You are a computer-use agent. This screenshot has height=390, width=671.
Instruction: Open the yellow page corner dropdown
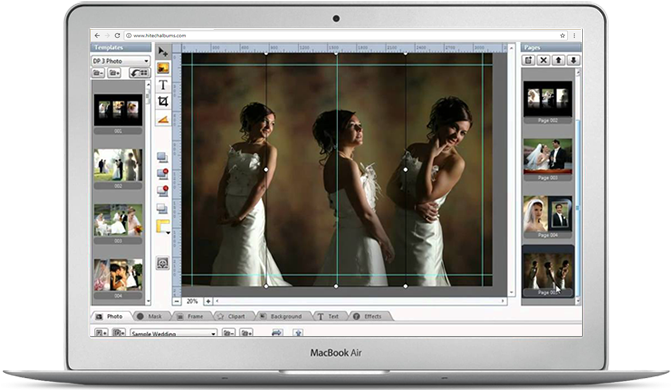click(163, 226)
